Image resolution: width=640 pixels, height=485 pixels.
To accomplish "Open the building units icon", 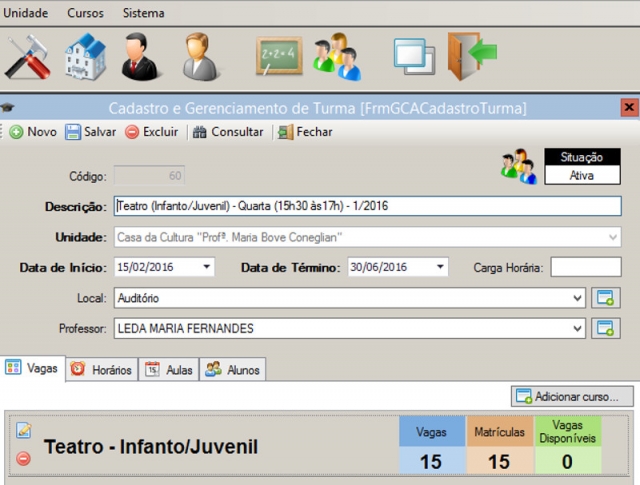I will coord(85,57).
